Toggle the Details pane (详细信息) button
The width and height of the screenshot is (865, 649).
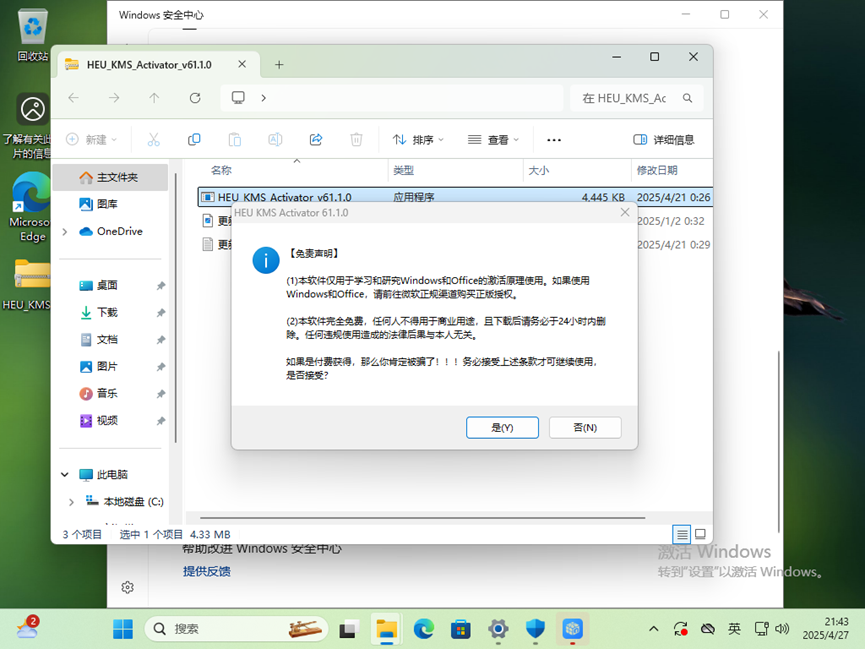tap(664, 140)
